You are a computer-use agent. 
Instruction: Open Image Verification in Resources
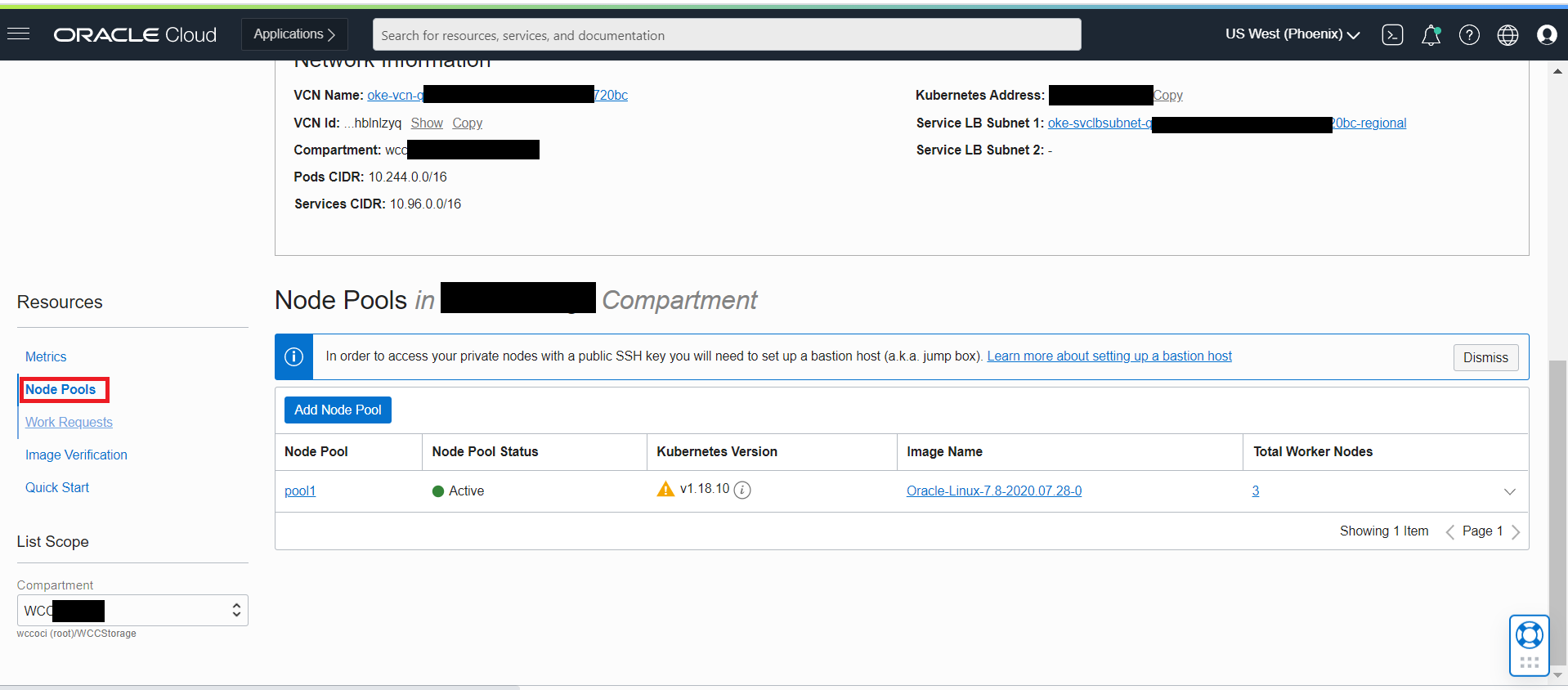(76, 455)
